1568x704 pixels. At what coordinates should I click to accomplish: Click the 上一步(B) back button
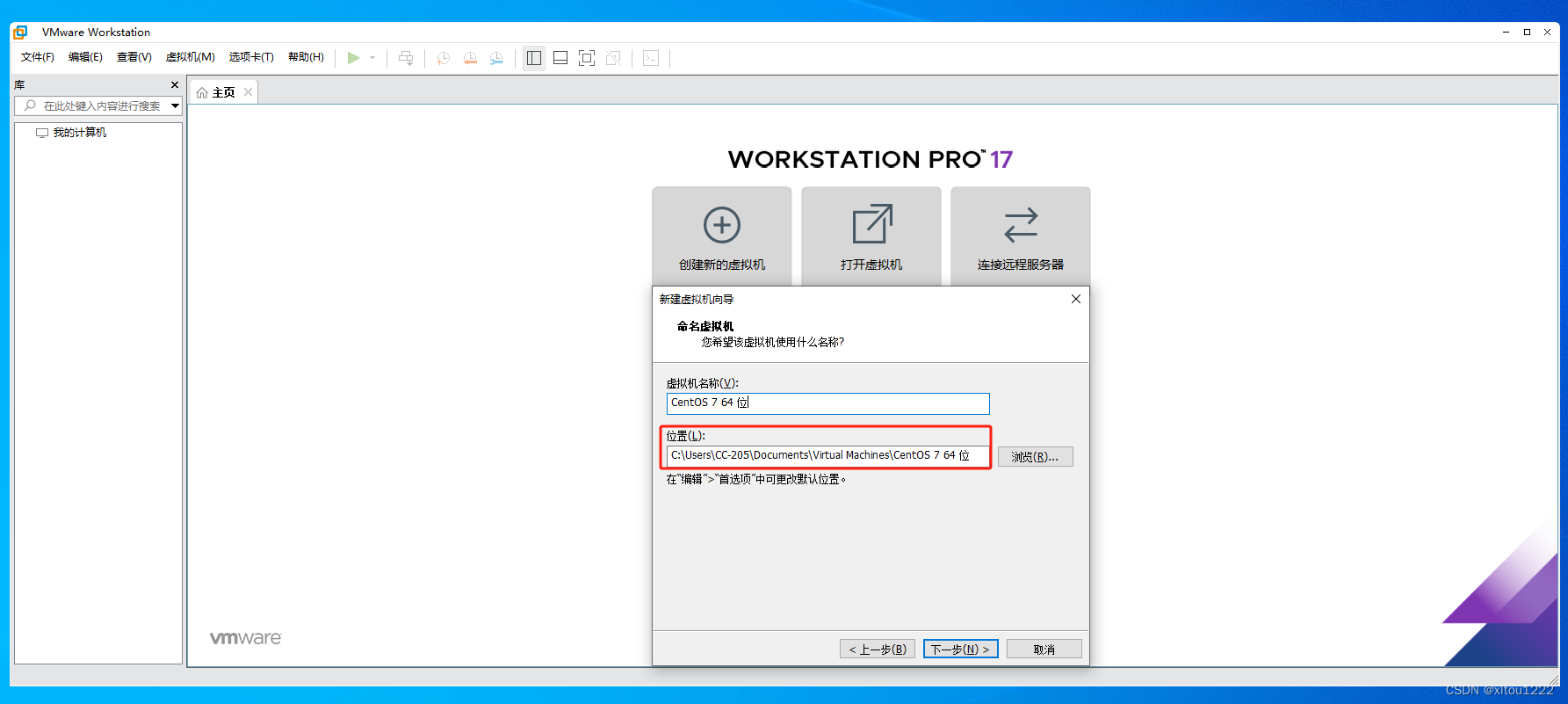coord(878,650)
